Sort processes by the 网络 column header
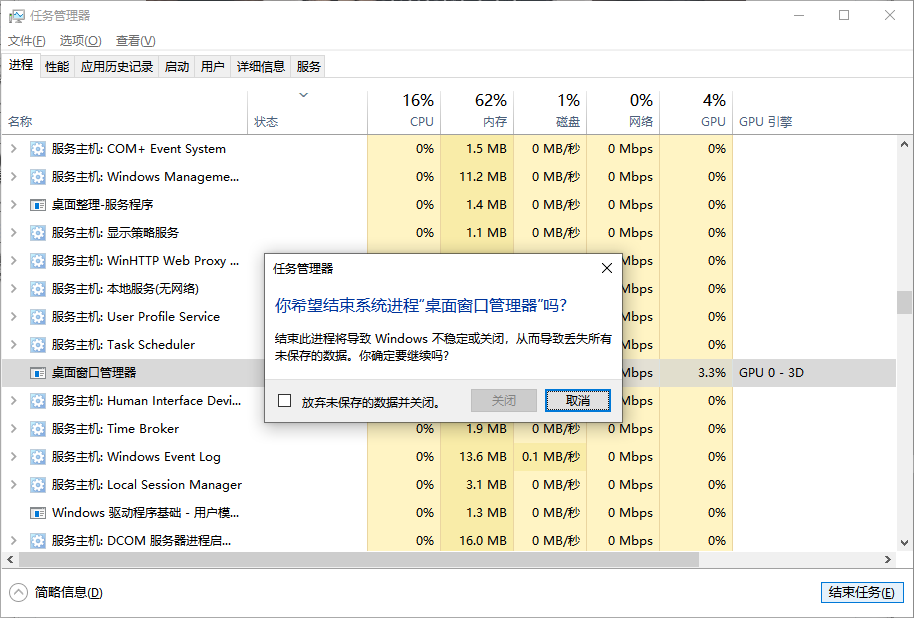The width and height of the screenshot is (914, 618). click(x=623, y=112)
